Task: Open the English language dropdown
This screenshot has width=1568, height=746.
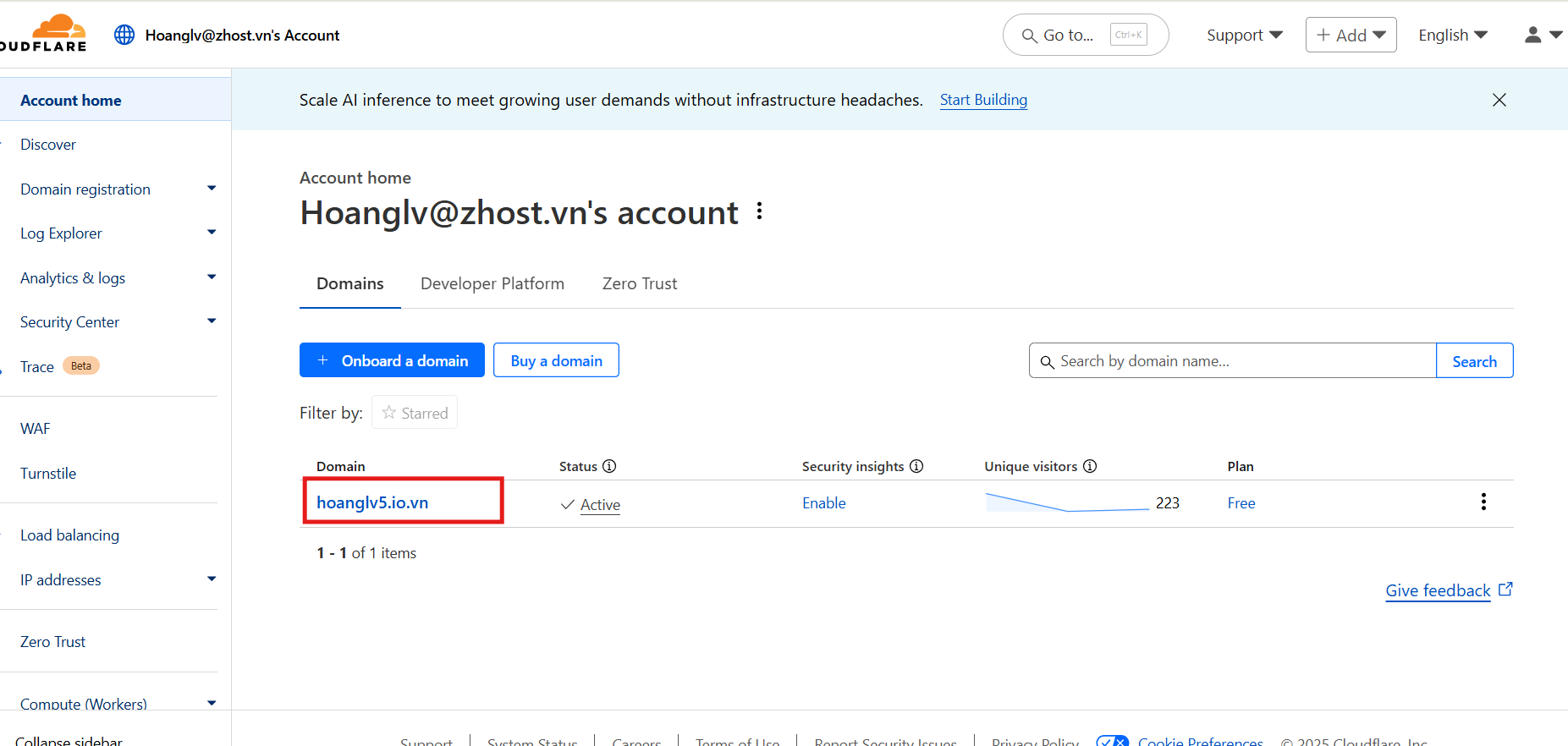Action: (1452, 35)
